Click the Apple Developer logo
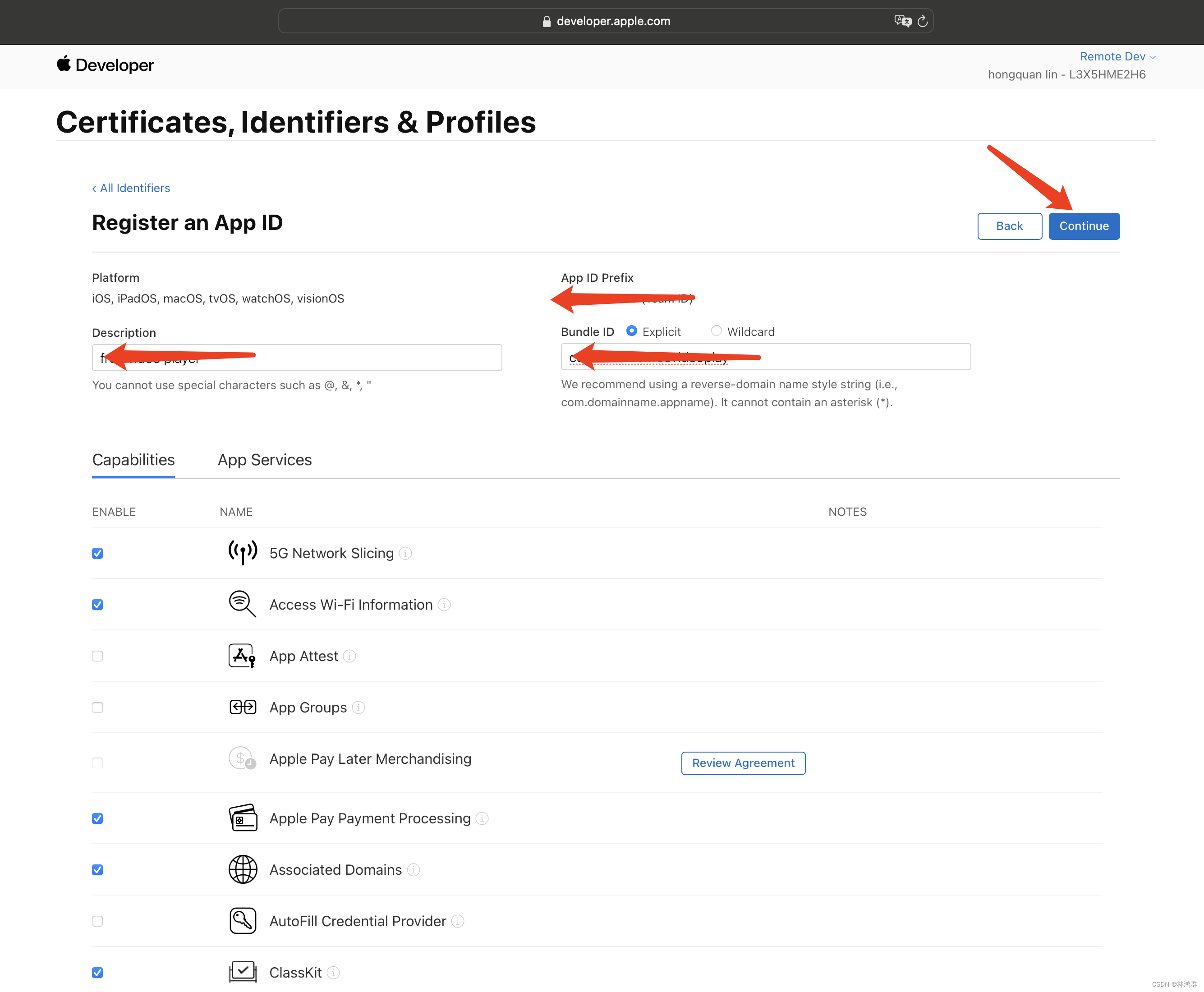This screenshot has height=992, width=1204. 105,64
